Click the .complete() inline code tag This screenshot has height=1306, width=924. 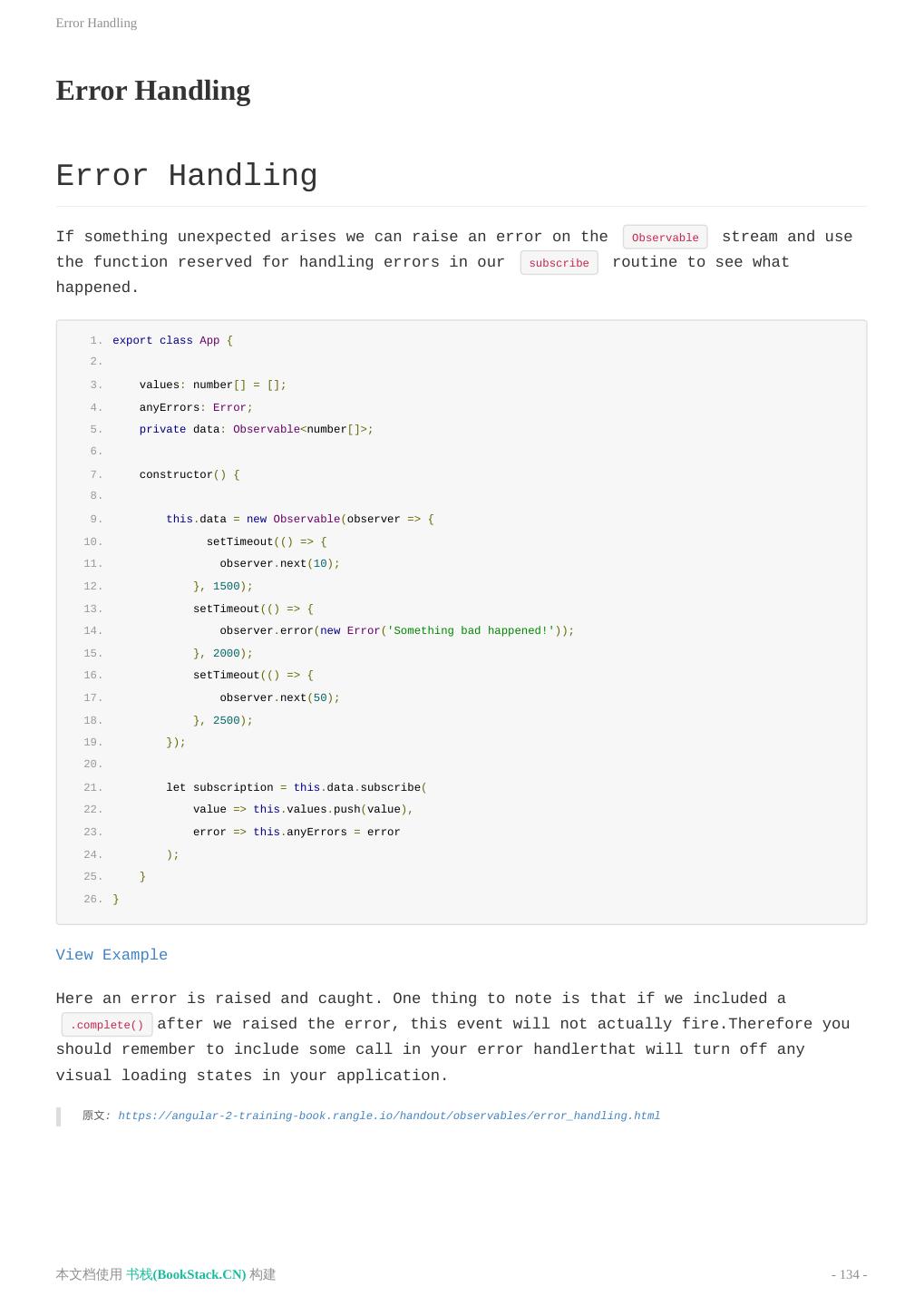click(x=107, y=1025)
